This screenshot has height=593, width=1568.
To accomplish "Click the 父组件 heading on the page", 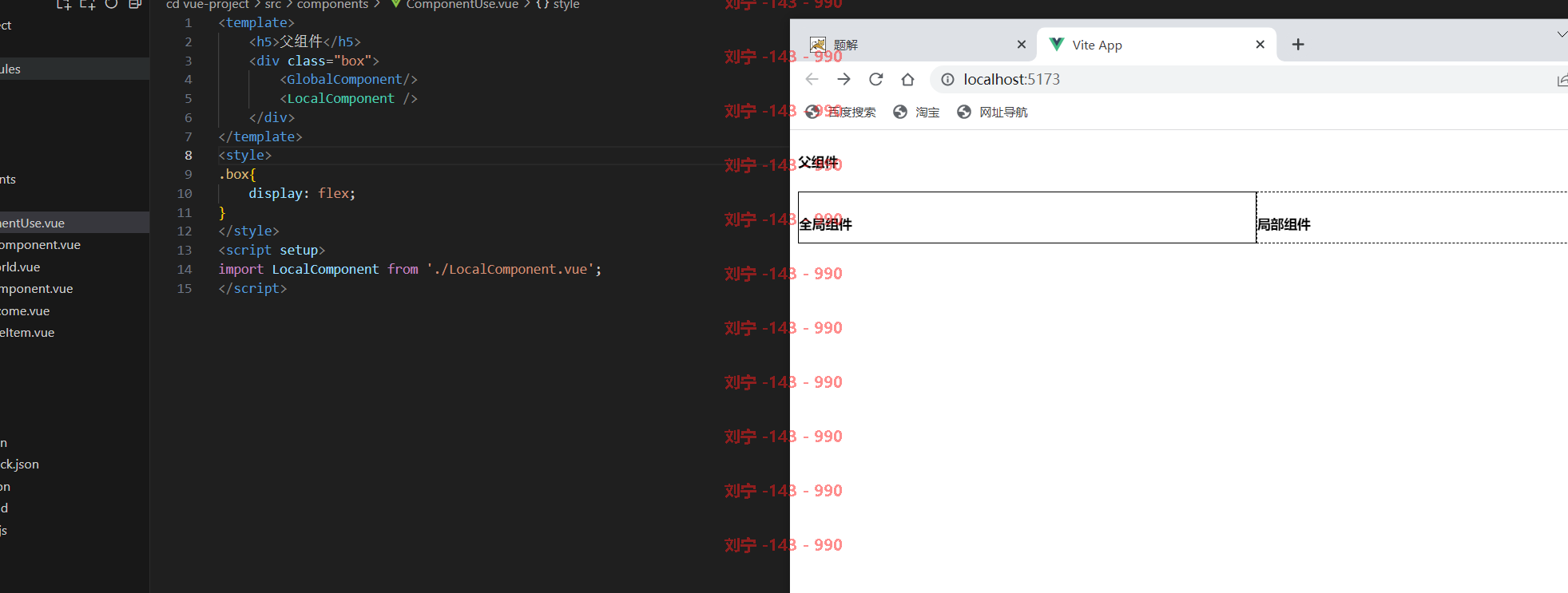I will (x=818, y=163).
